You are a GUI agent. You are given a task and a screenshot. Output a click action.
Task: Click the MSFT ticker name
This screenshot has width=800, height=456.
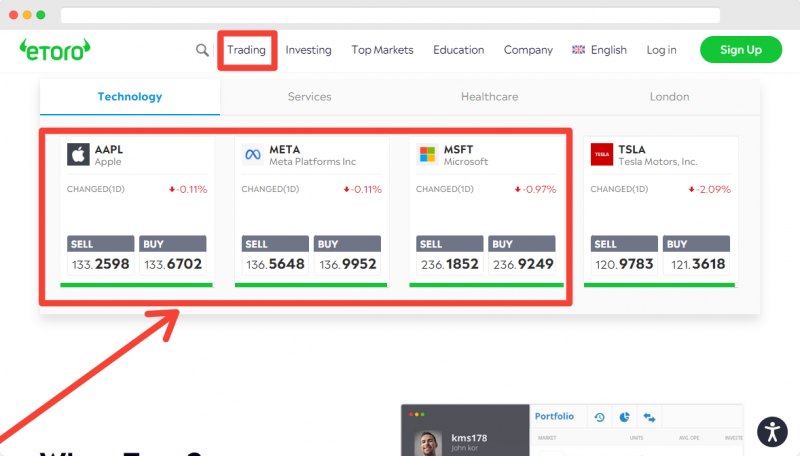(x=458, y=149)
